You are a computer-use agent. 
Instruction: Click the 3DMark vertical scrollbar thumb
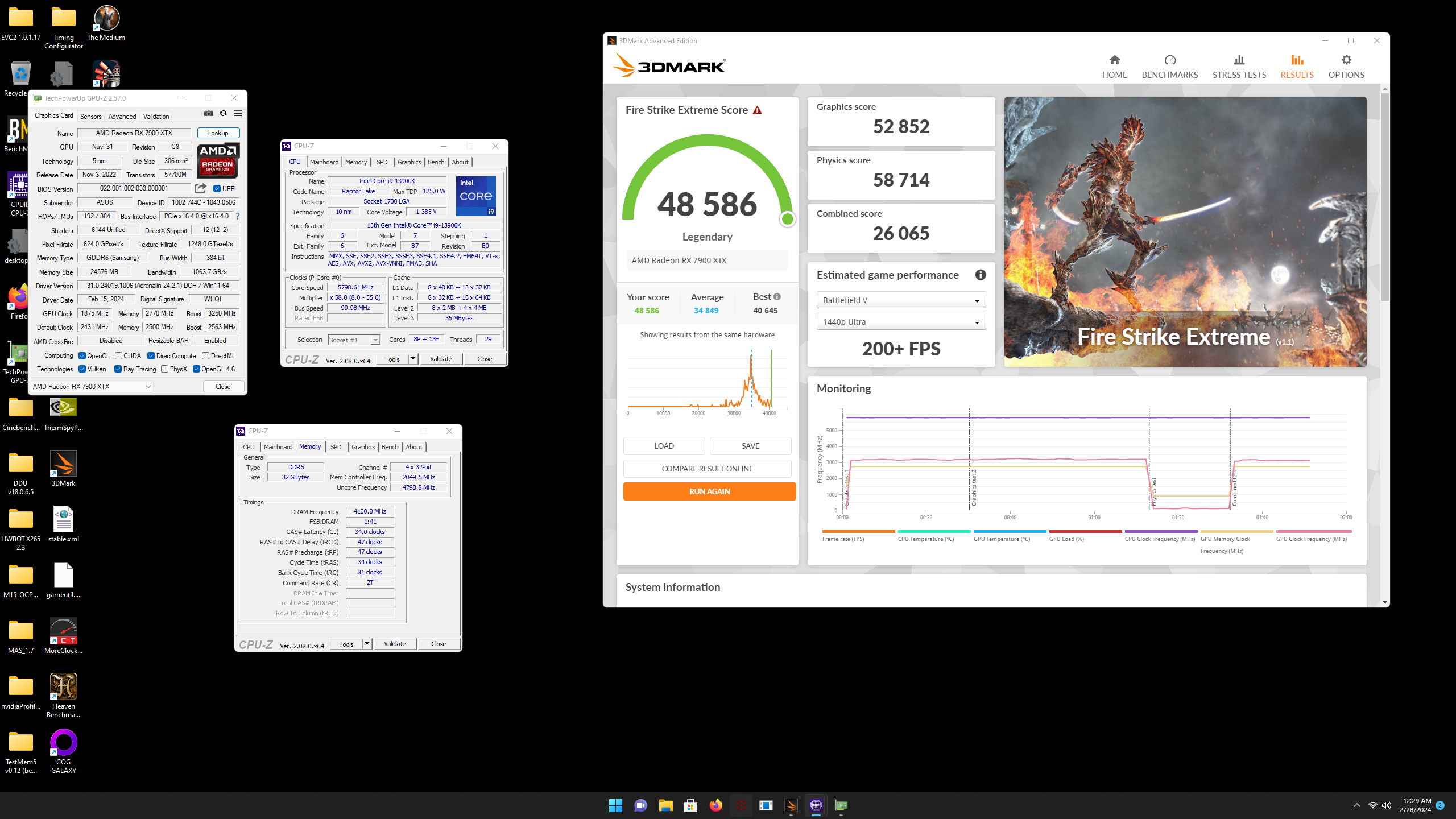1385,196
